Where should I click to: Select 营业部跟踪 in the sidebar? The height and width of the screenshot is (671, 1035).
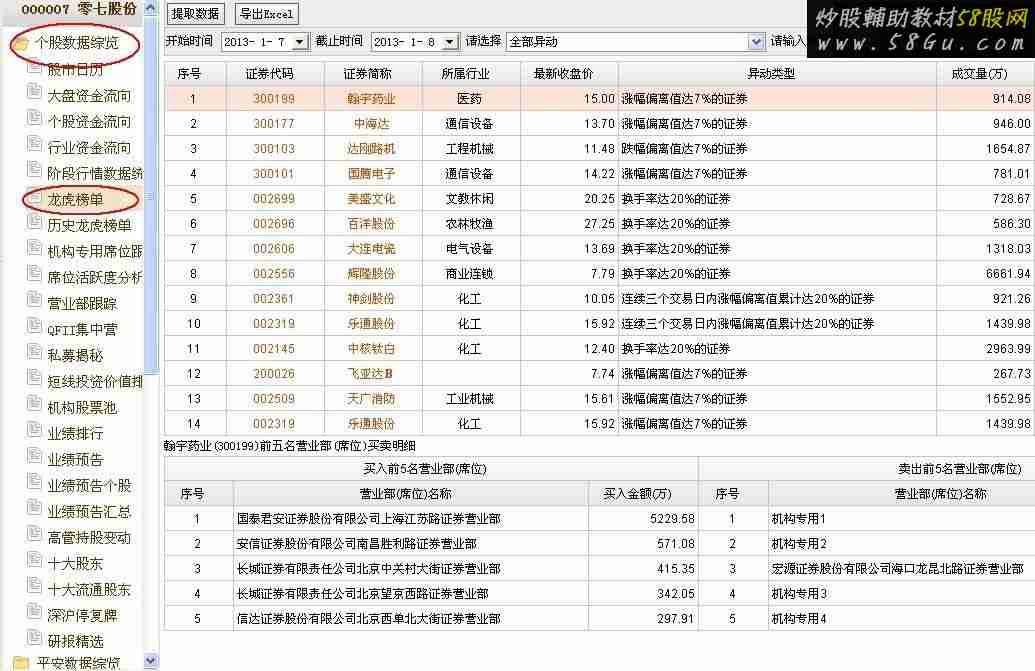click(x=82, y=304)
